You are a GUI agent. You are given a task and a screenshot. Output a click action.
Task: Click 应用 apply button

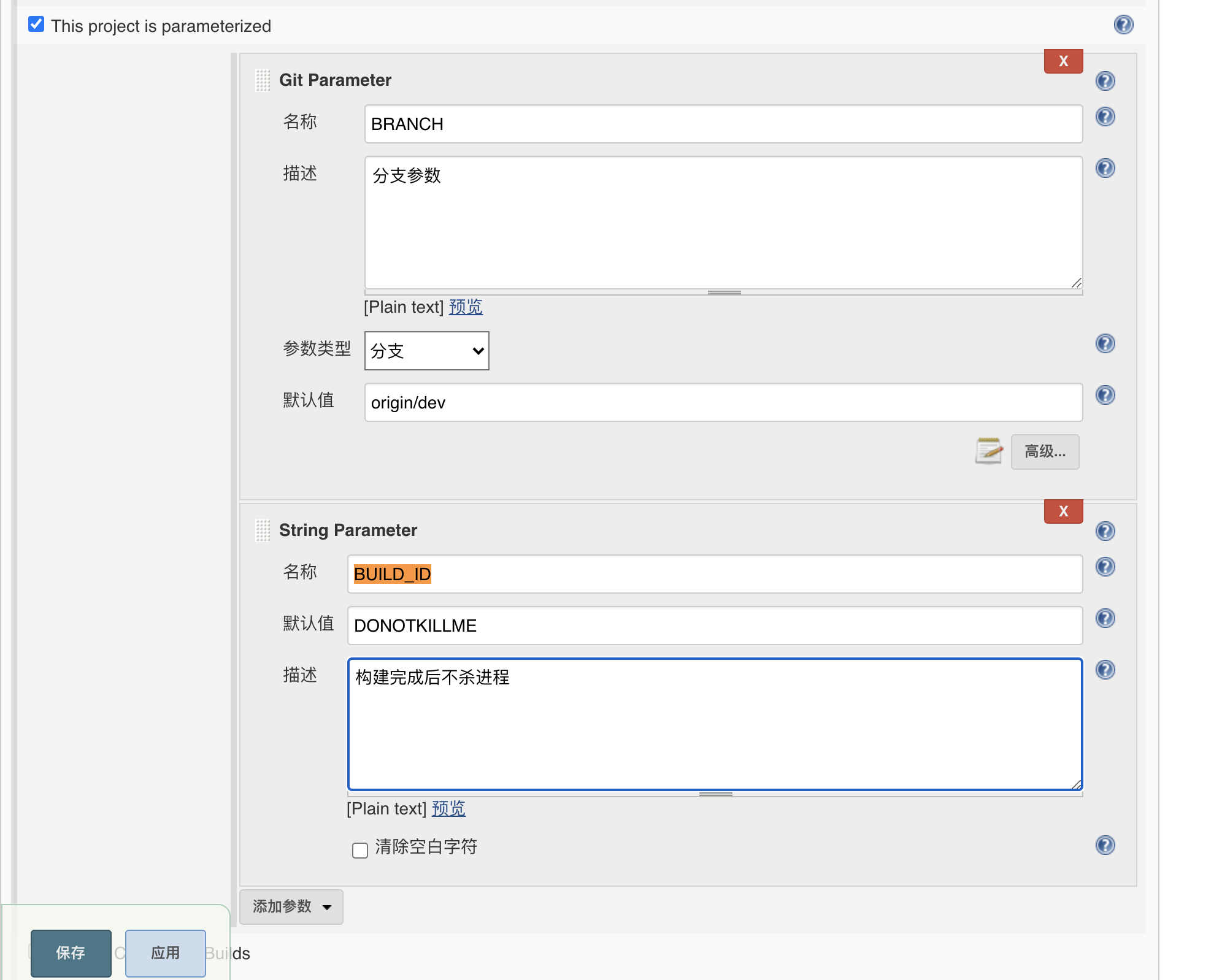click(165, 952)
